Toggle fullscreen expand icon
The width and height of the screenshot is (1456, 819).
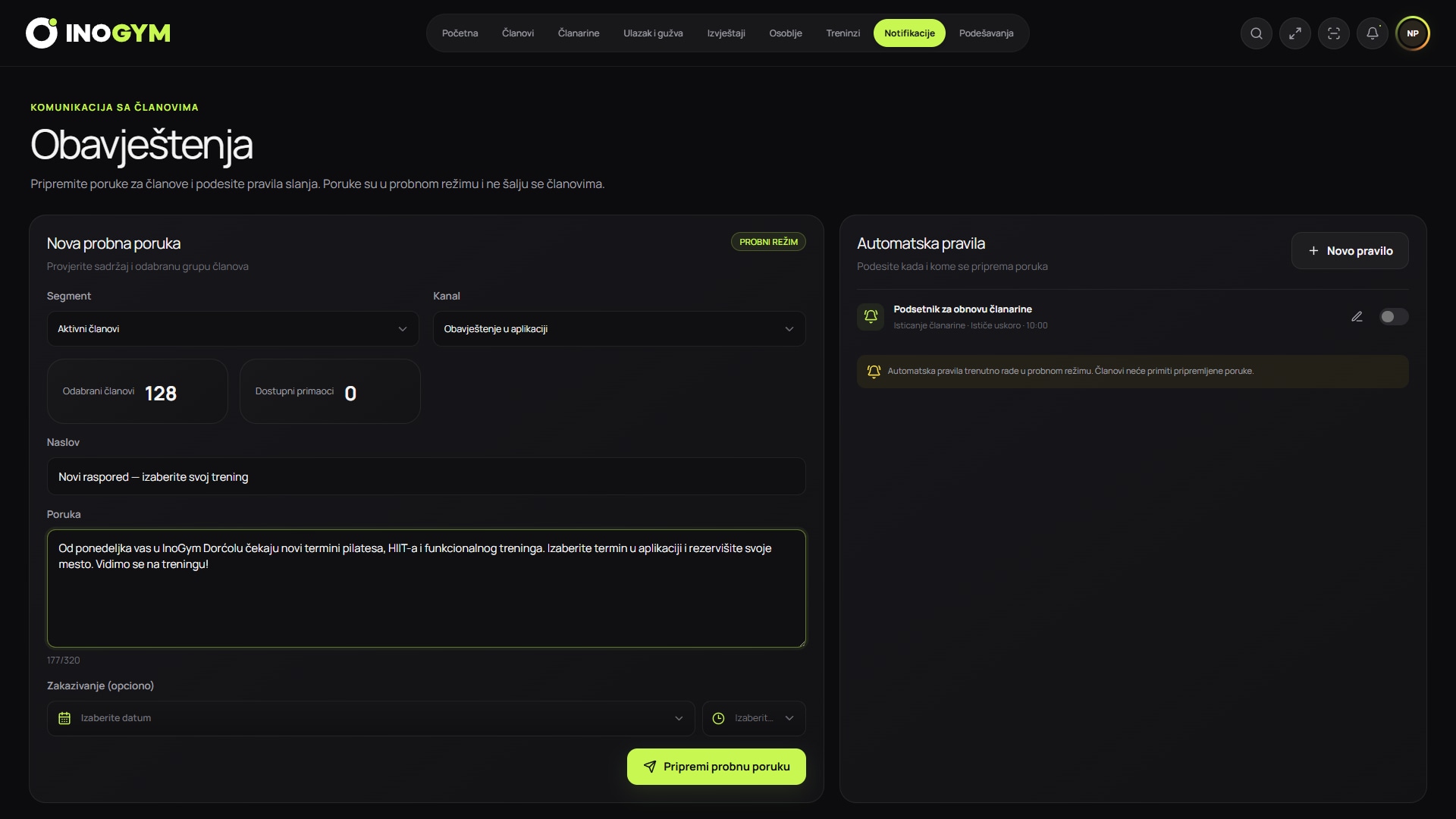(1295, 33)
